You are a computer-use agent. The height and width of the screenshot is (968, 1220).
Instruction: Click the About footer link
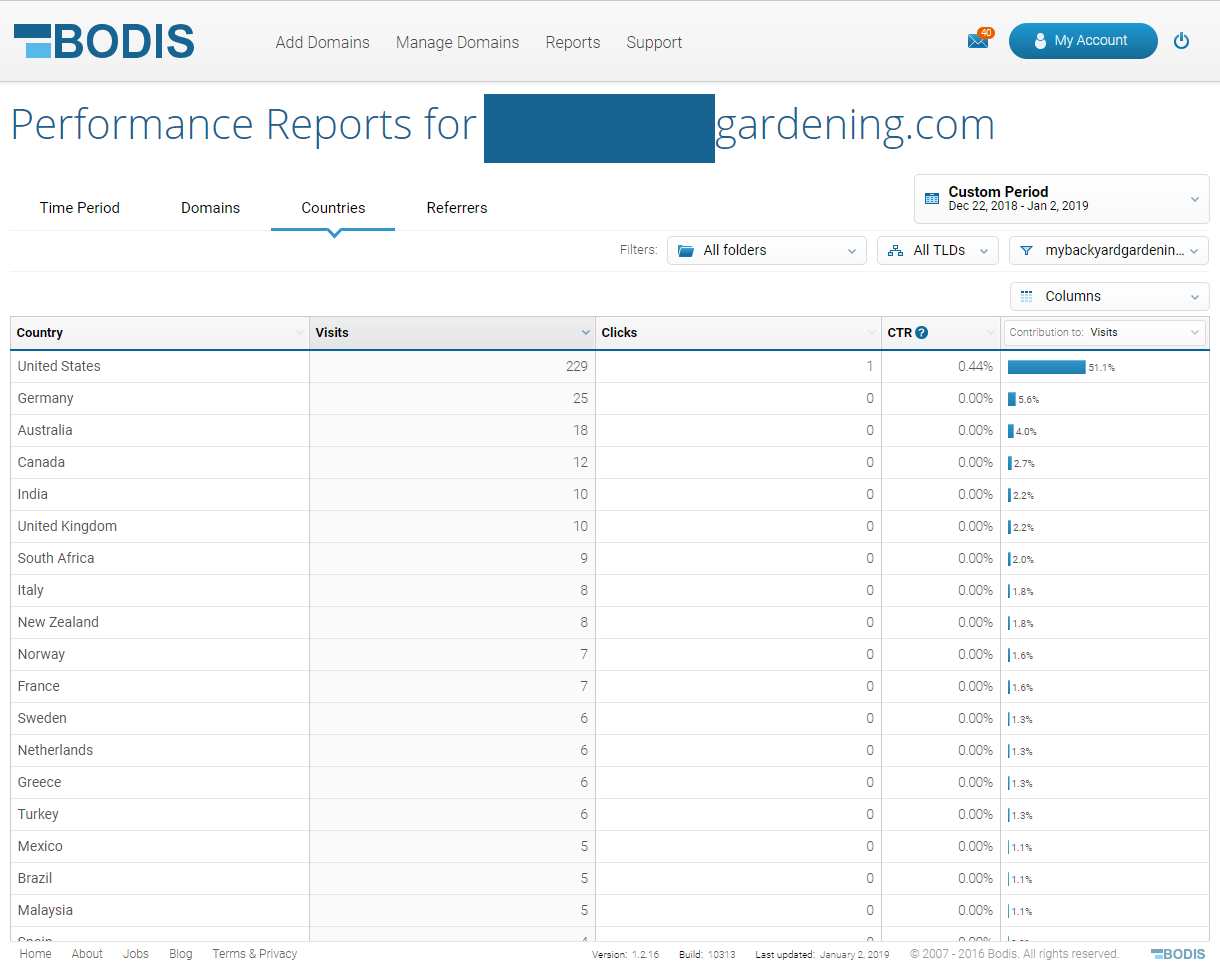pos(87,954)
